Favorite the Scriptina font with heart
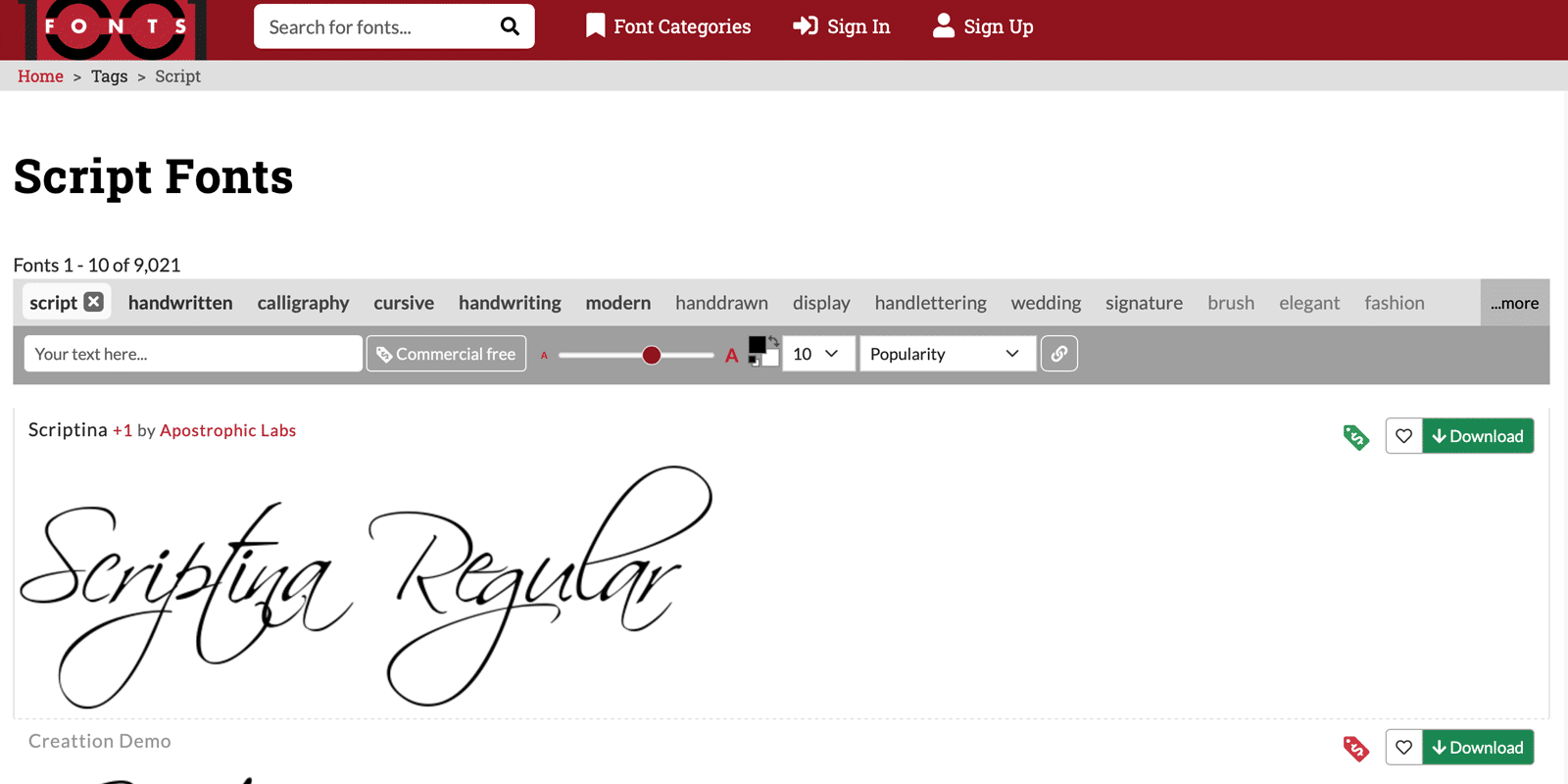 point(1403,436)
